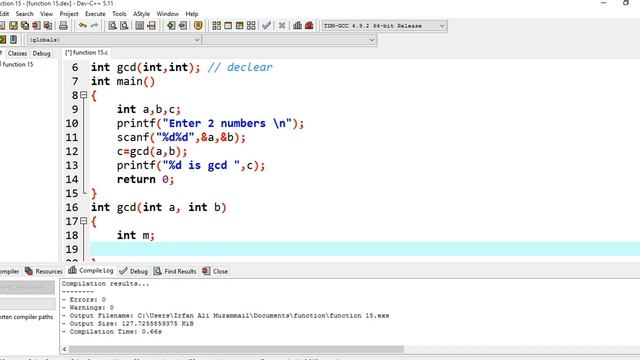Open the Help menu
The image size is (640, 360).
(191, 14)
